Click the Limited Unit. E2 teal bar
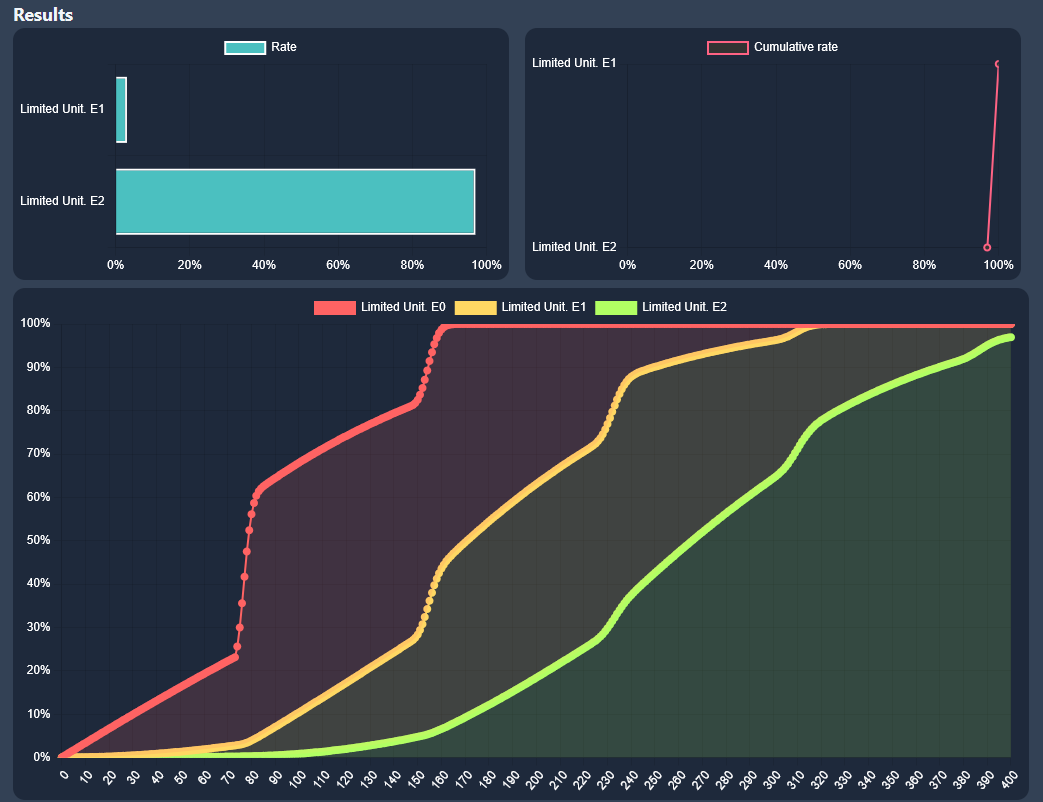 pyautogui.click(x=295, y=201)
